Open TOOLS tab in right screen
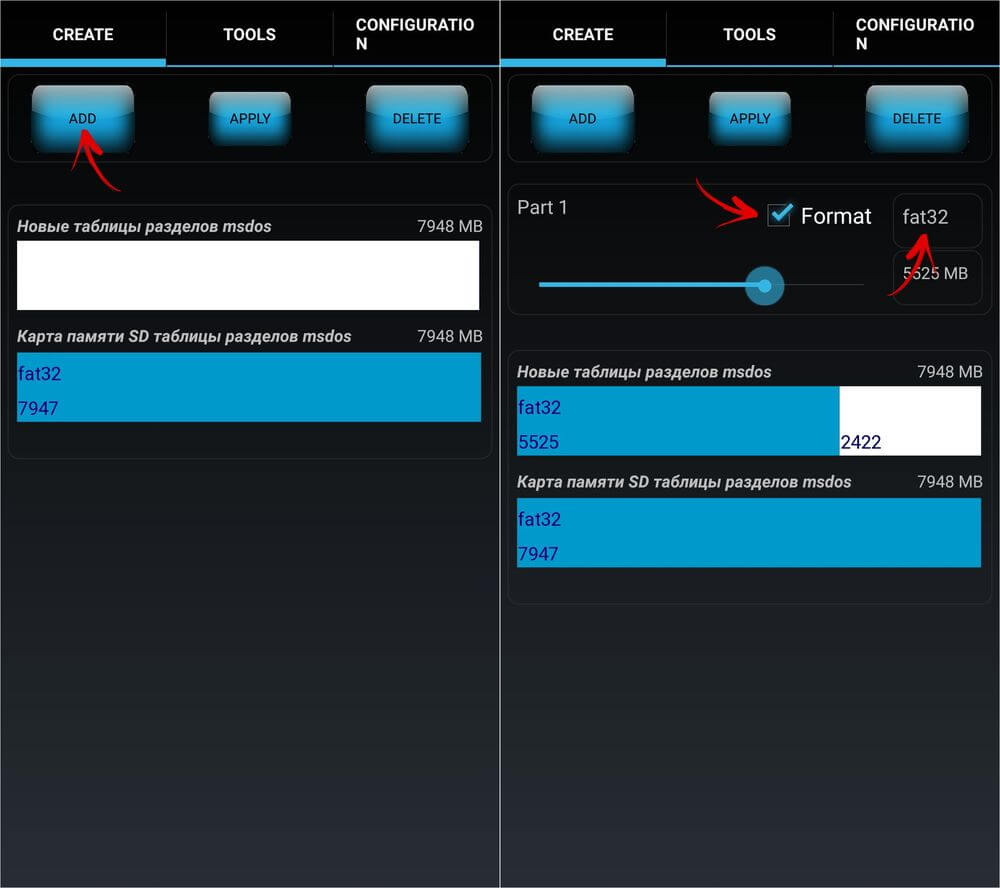This screenshot has height=888, width=1000. [749, 34]
